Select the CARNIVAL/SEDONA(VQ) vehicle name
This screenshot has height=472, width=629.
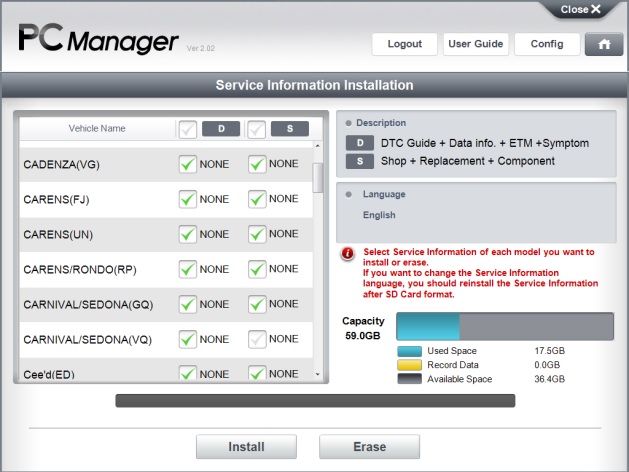(x=87, y=340)
